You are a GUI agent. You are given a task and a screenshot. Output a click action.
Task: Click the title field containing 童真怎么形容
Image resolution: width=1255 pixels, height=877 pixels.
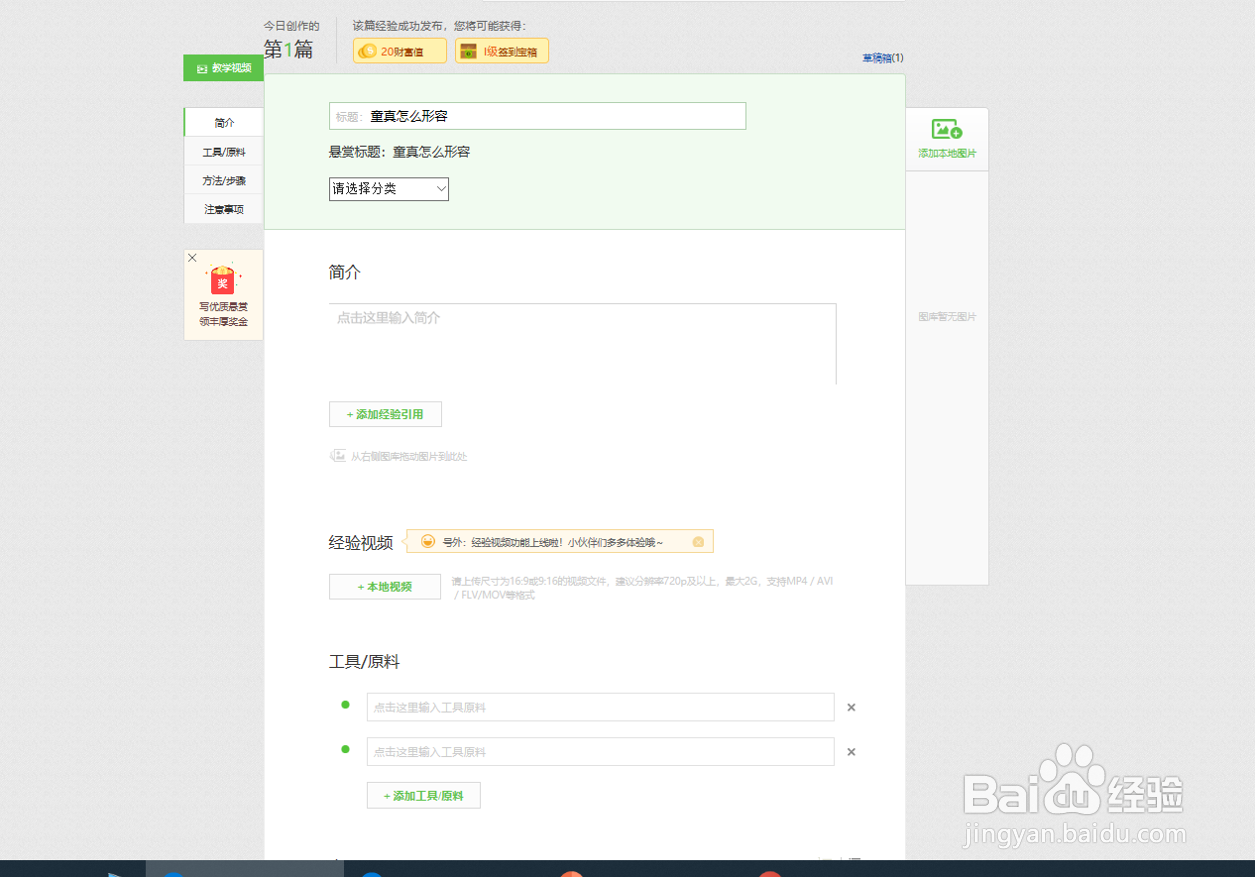pyautogui.click(x=538, y=116)
